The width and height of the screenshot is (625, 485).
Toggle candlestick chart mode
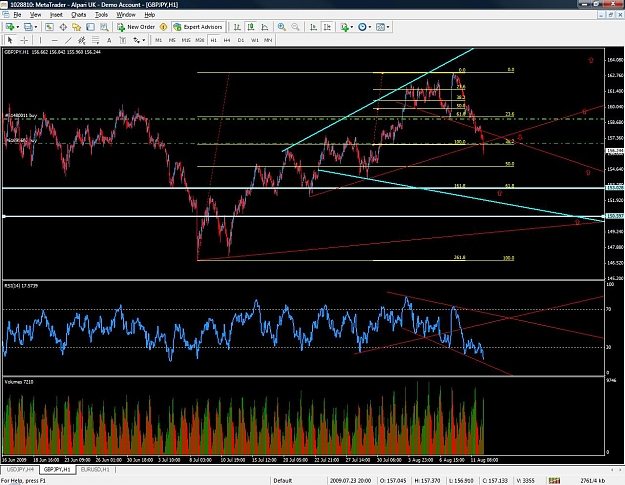coord(251,27)
